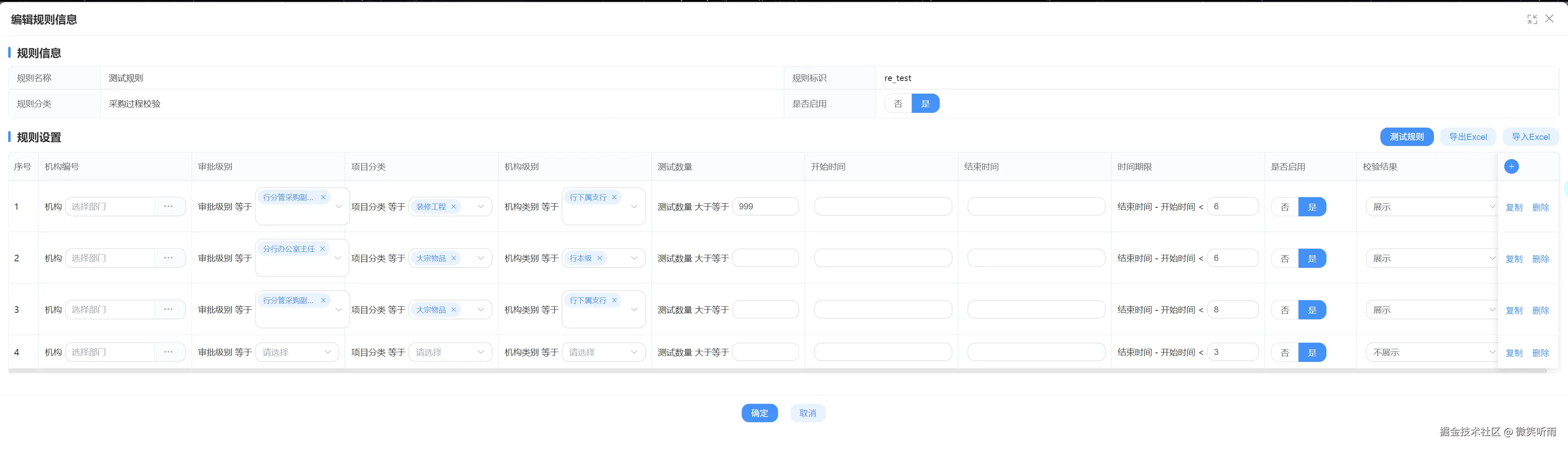Click the blue plus add-row icon
Screen dimensions: 1568x449
point(1511,166)
